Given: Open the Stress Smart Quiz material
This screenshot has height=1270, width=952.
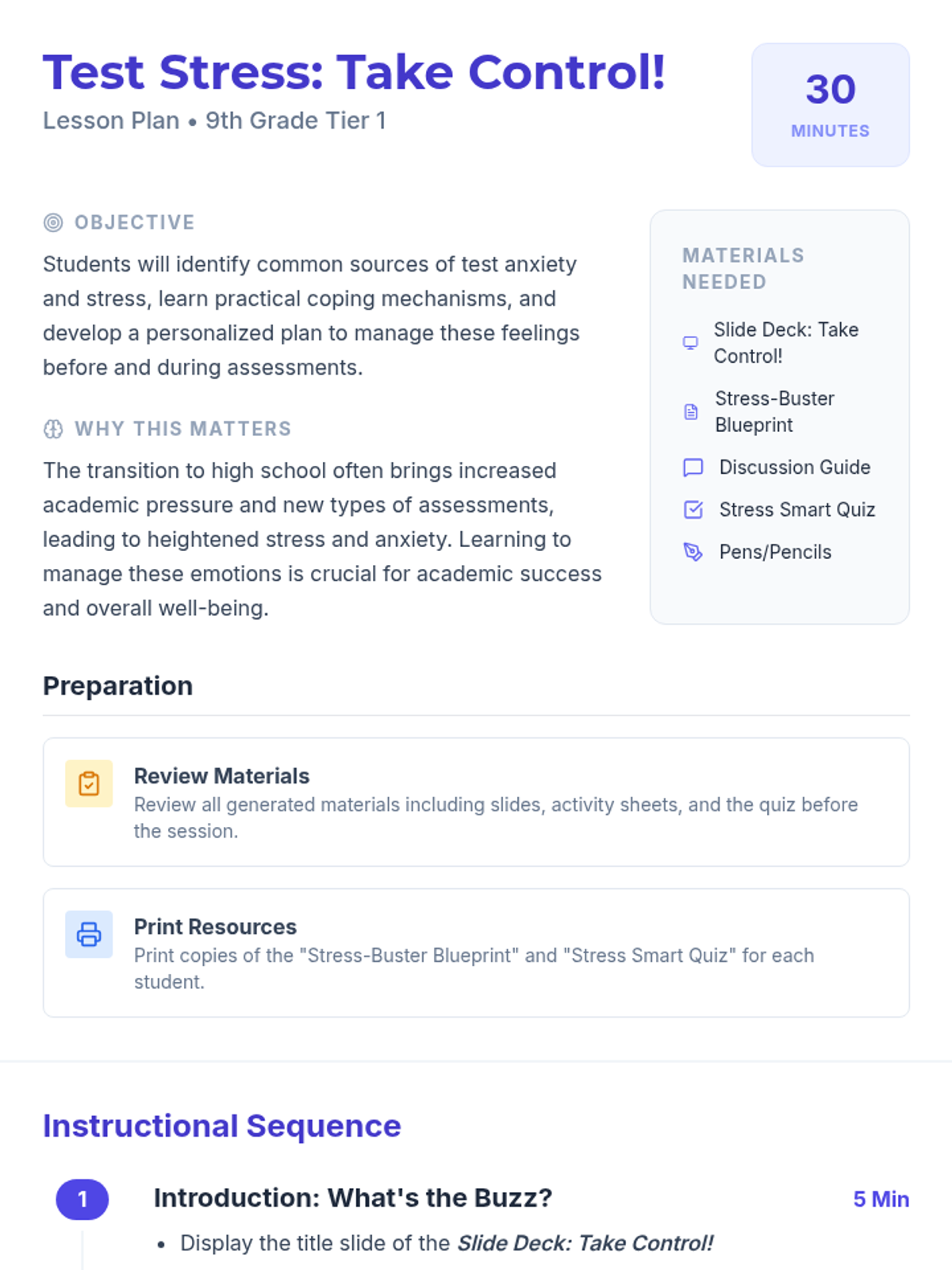Looking at the screenshot, I should [x=797, y=510].
